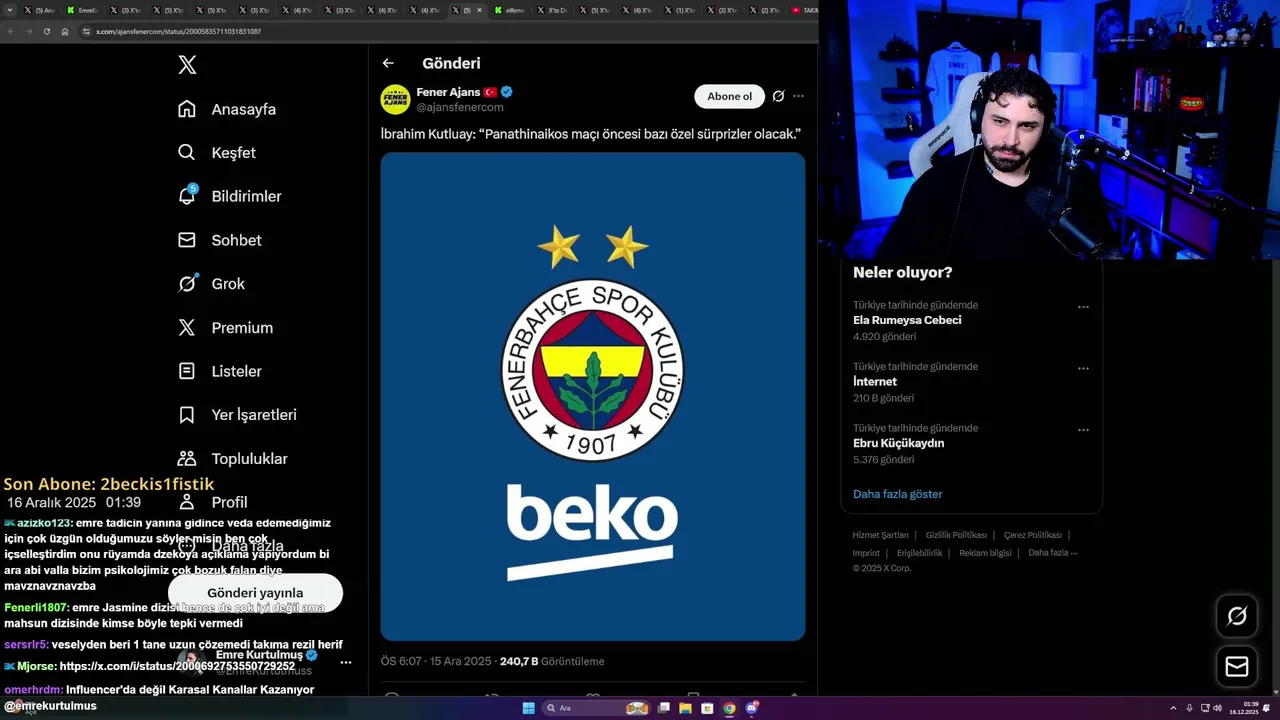Open site information icon in address bar

click(87, 31)
